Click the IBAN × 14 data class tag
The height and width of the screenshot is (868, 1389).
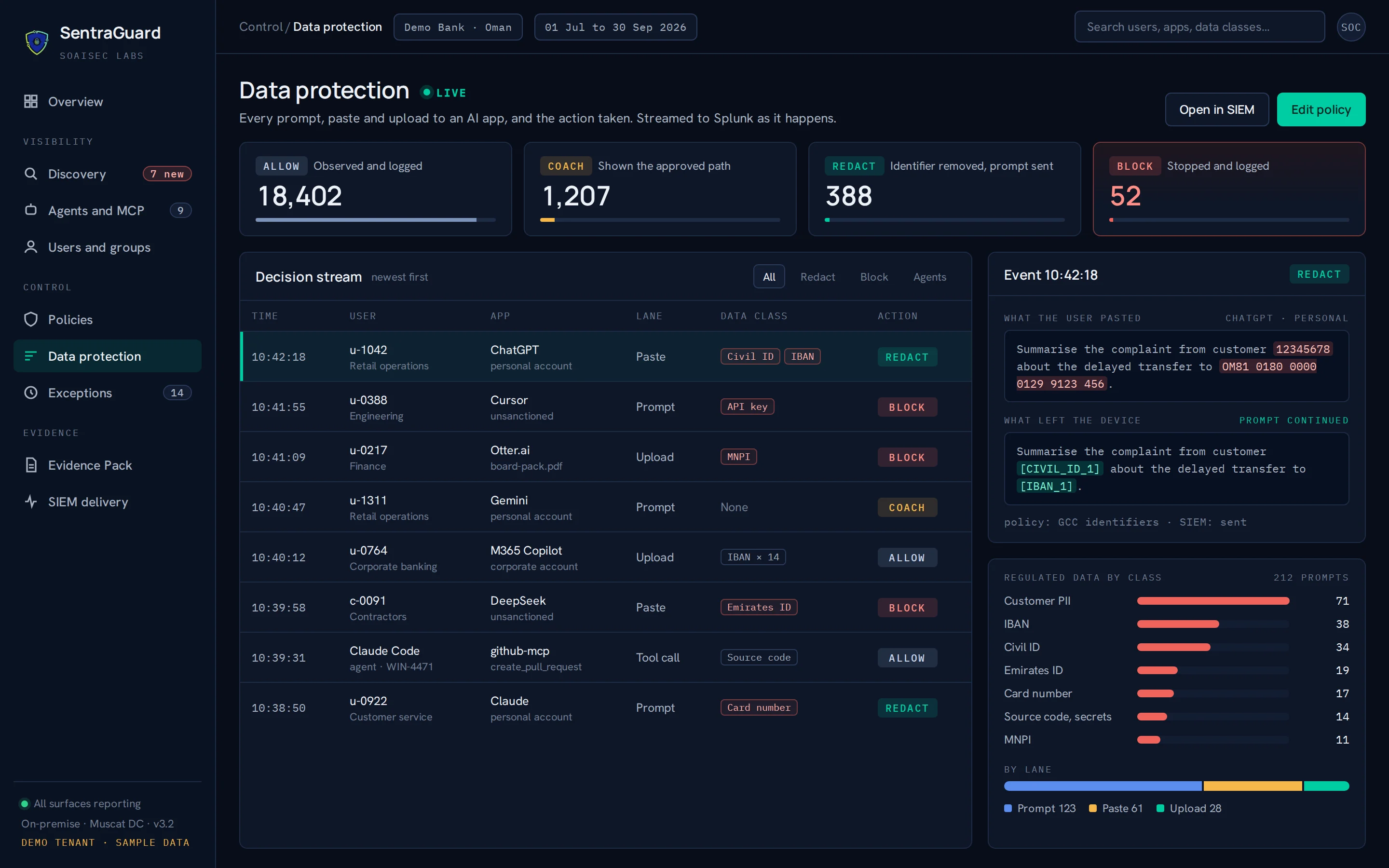(753, 557)
